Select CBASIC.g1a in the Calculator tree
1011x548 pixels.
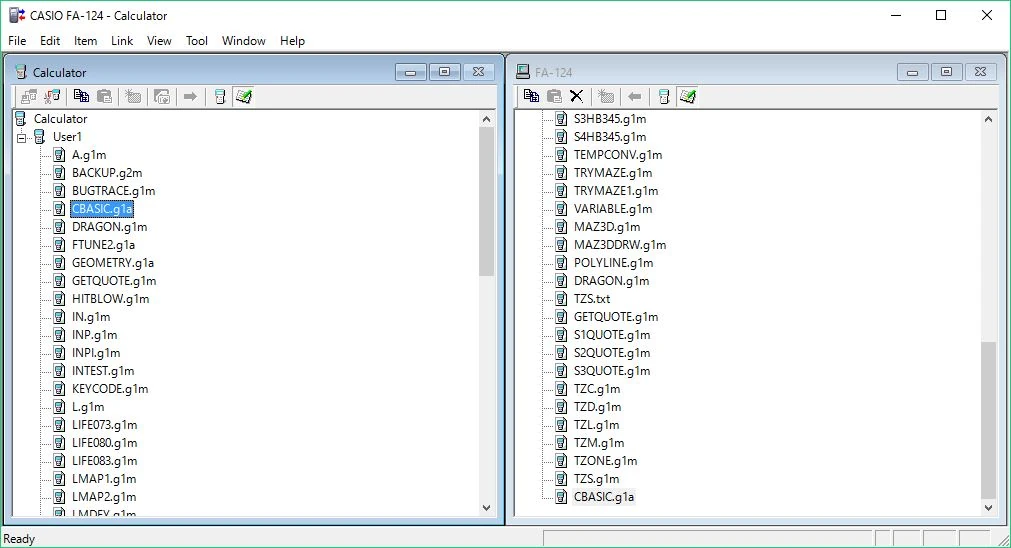[x=102, y=209]
